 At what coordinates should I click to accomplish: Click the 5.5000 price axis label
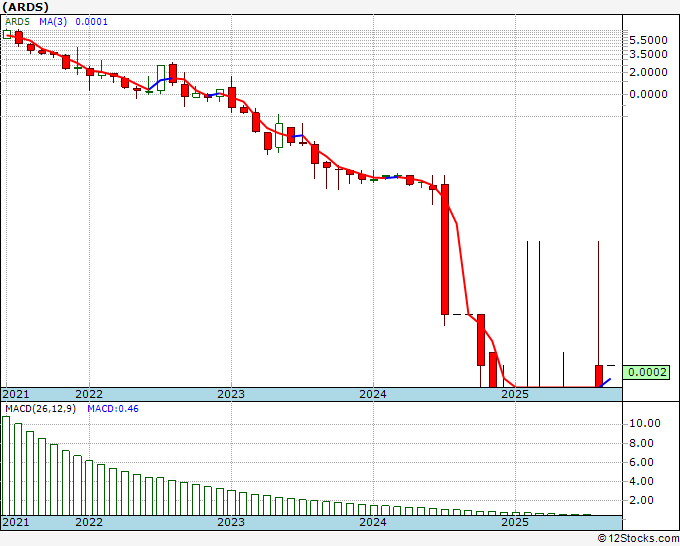point(648,40)
